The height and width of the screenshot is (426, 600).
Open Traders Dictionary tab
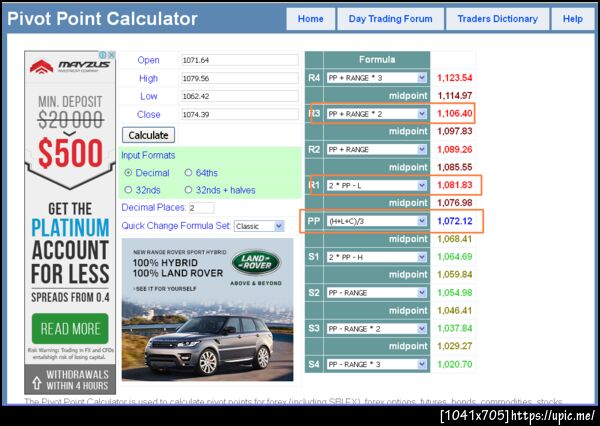click(497, 19)
